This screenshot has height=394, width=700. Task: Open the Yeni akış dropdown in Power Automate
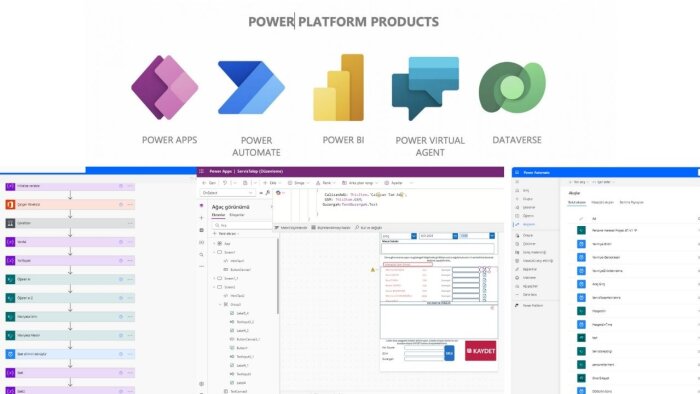pyautogui.click(x=579, y=182)
